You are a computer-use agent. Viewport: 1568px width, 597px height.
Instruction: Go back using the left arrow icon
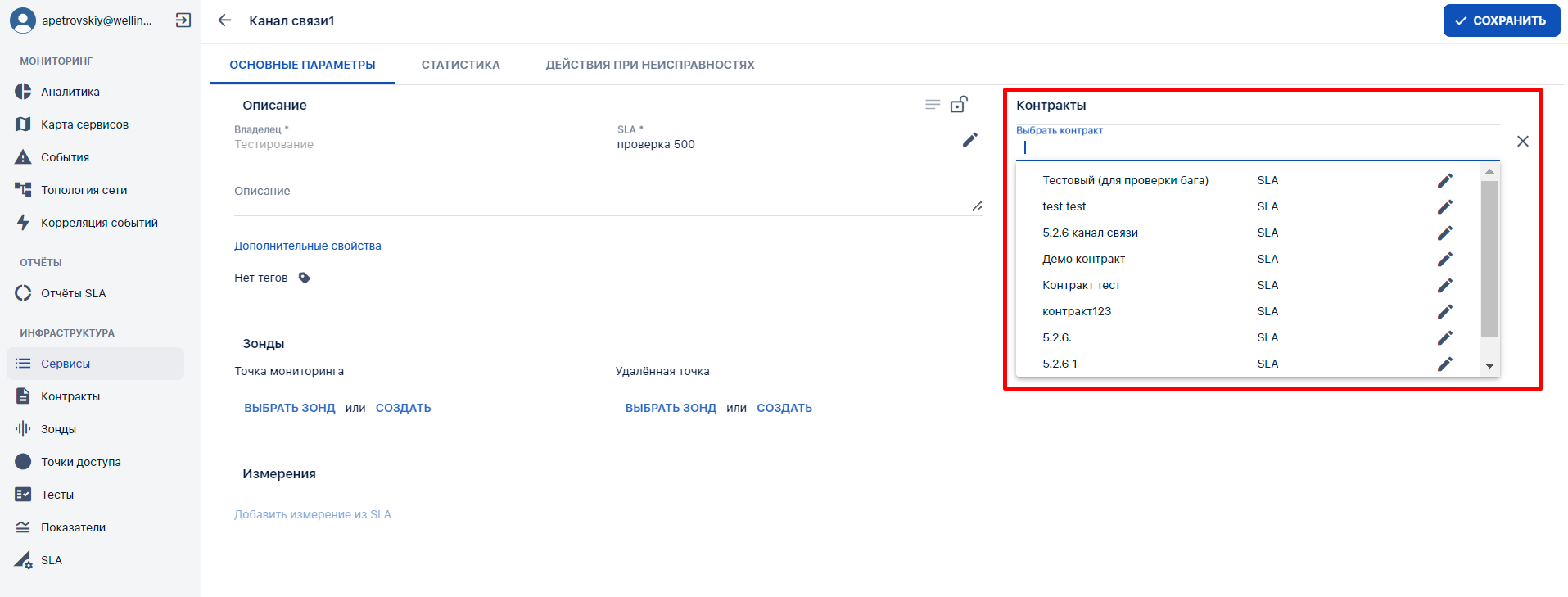click(x=224, y=20)
